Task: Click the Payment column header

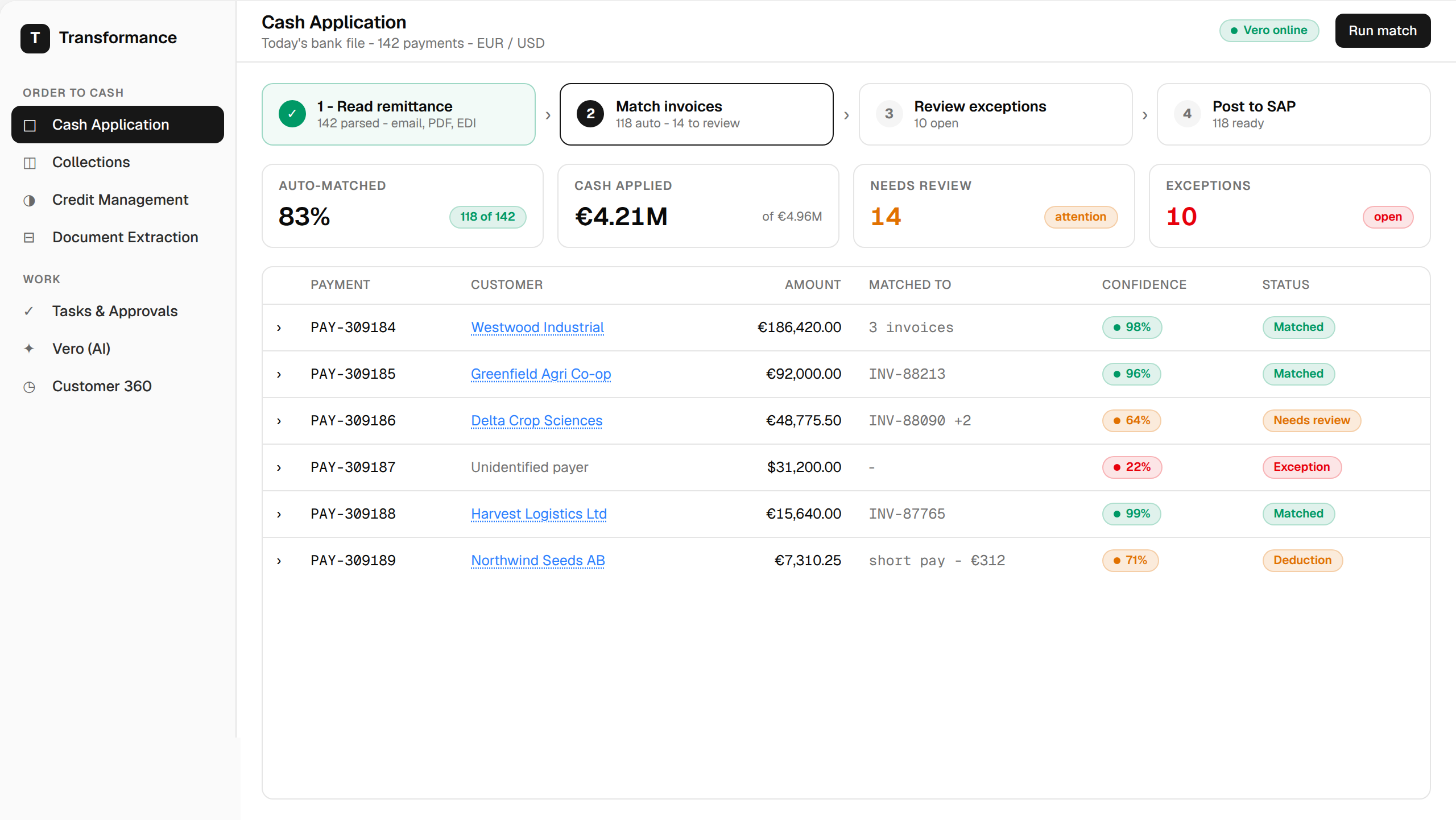Action: click(340, 285)
